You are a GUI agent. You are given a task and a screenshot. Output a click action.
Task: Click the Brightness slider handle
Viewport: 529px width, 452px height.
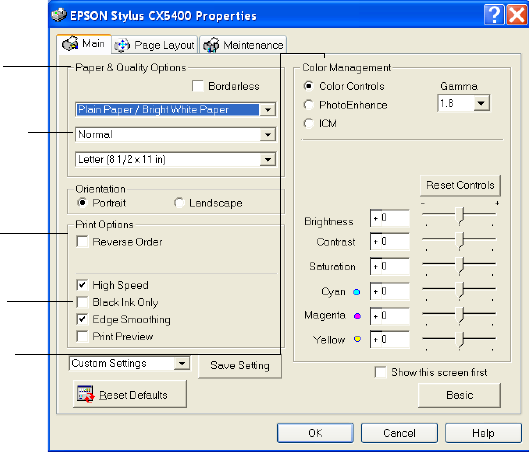click(459, 216)
